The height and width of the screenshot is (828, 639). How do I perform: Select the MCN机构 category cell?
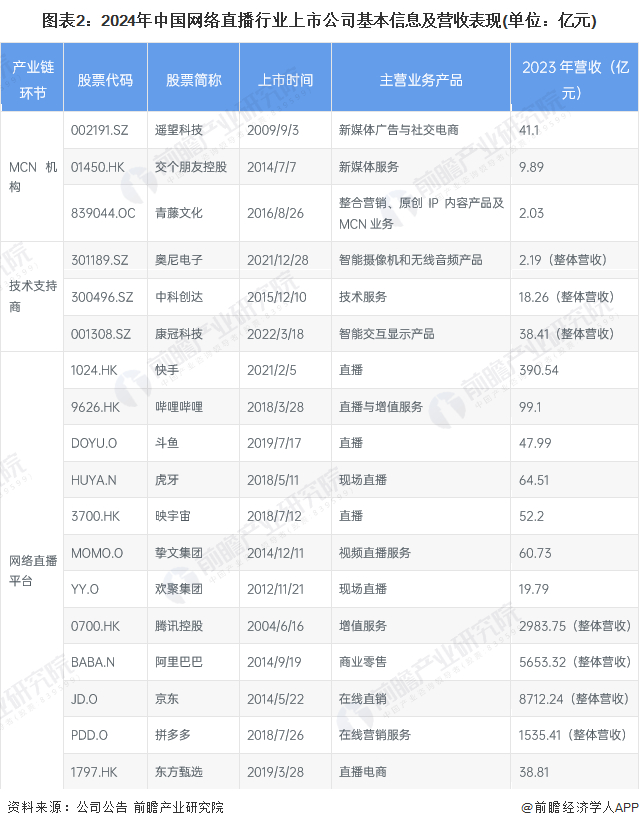pyautogui.click(x=32, y=177)
